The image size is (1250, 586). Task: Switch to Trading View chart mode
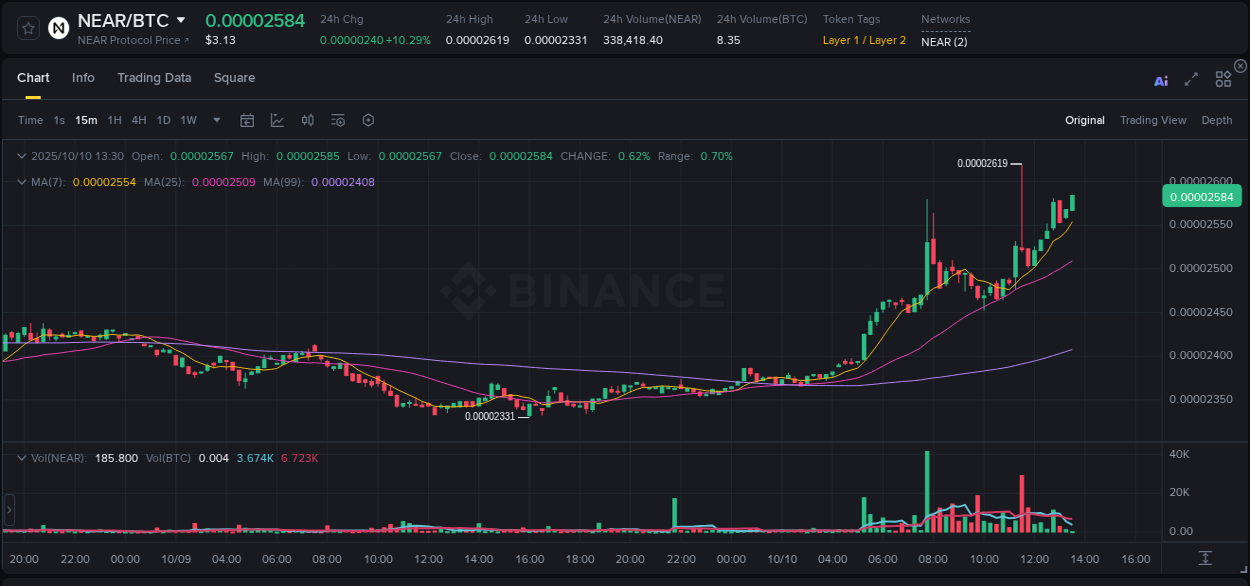pos(1153,120)
